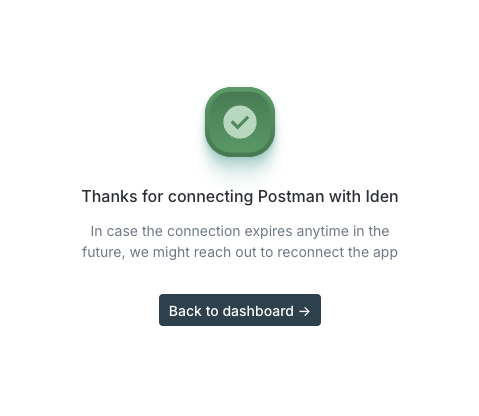Select the light circle around the checkmark
The image size is (479, 416).
[240, 122]
